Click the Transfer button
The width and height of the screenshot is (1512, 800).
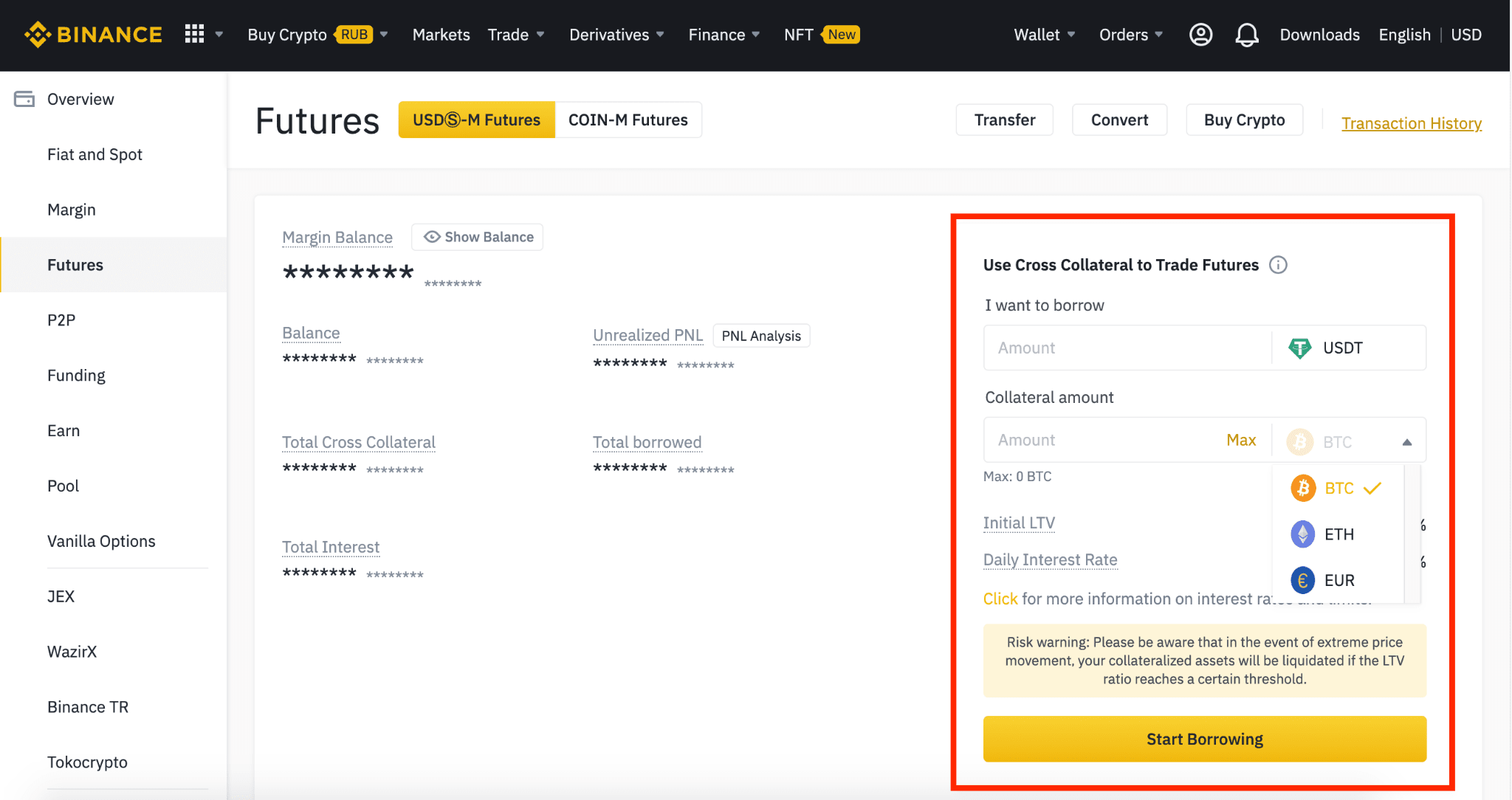[1004, 120]
